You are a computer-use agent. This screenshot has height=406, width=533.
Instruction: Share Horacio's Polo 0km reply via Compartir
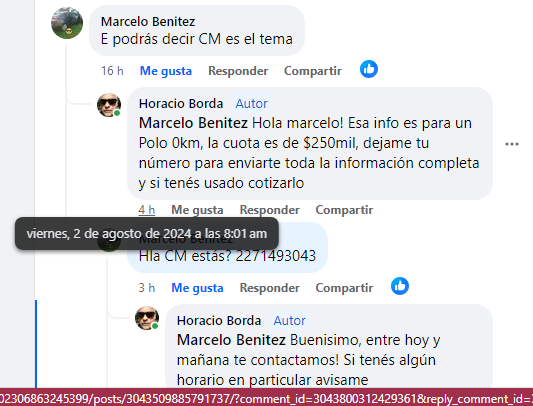pyautogui.click(x=344, y=210)
